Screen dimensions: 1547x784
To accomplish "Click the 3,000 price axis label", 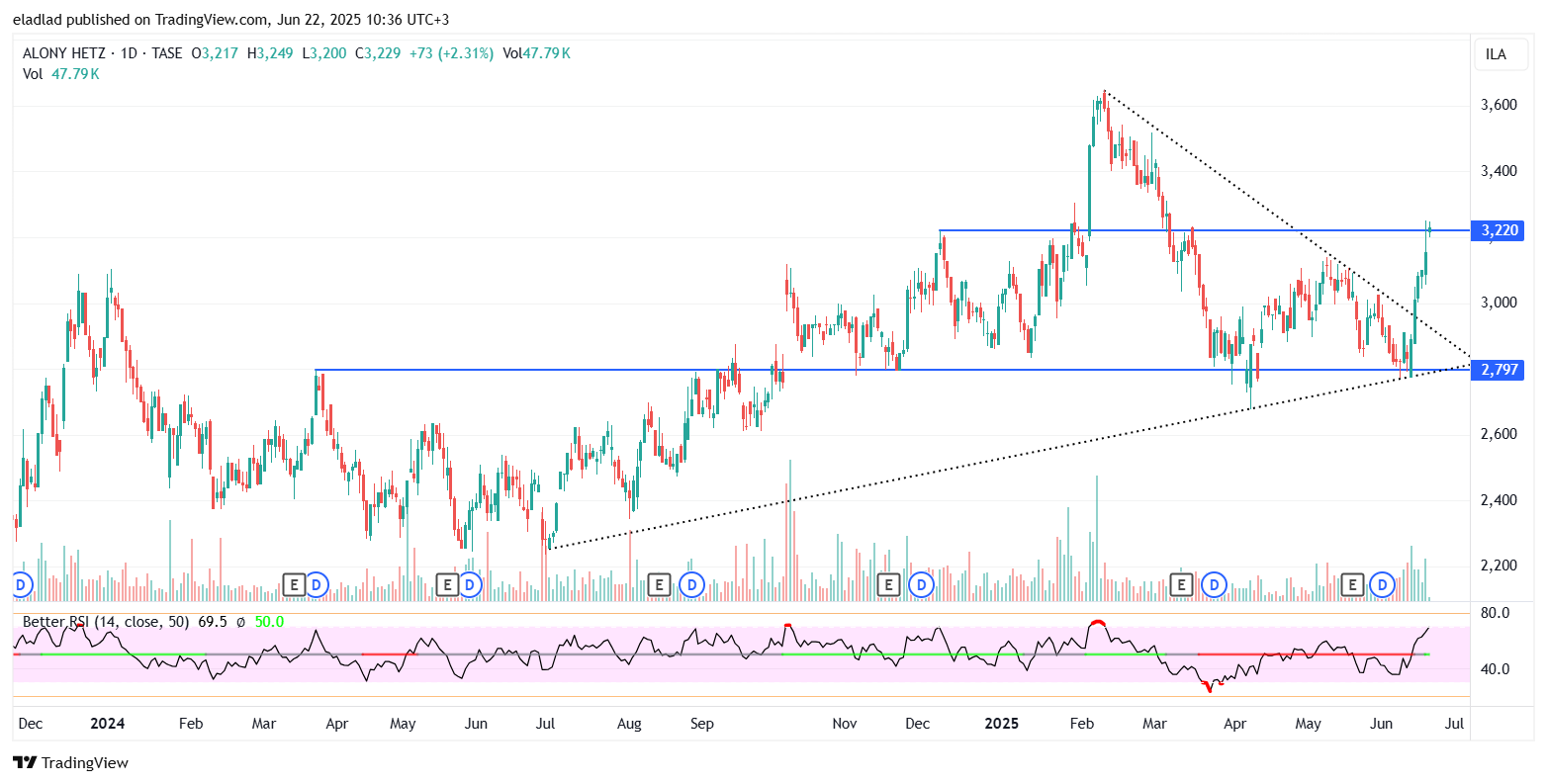I will (1501, 303).
